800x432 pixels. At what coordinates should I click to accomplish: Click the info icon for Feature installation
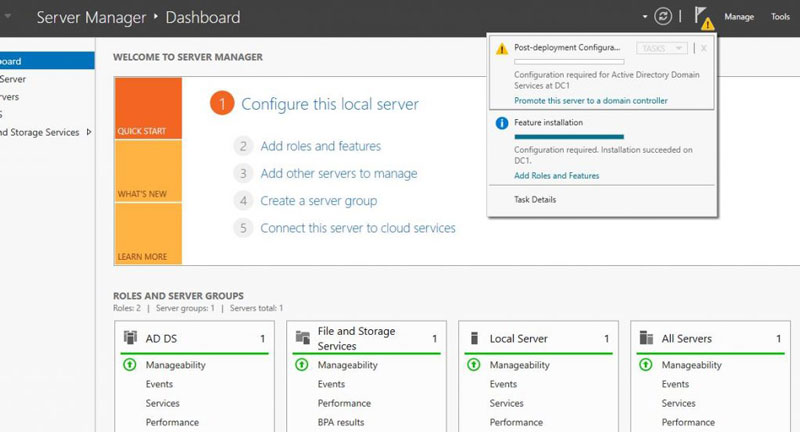pyautogui.click(x=502, y=123)
